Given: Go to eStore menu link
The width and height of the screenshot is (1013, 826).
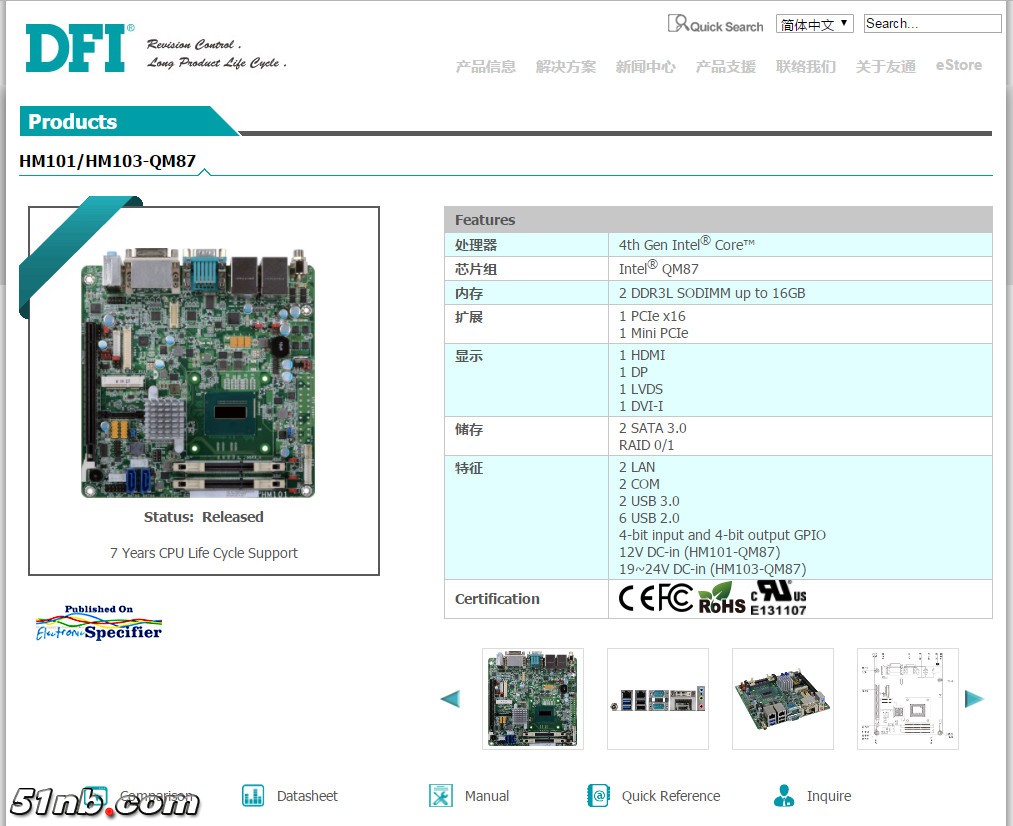Looking at the screenshot, I should click(x=958, y=65).
